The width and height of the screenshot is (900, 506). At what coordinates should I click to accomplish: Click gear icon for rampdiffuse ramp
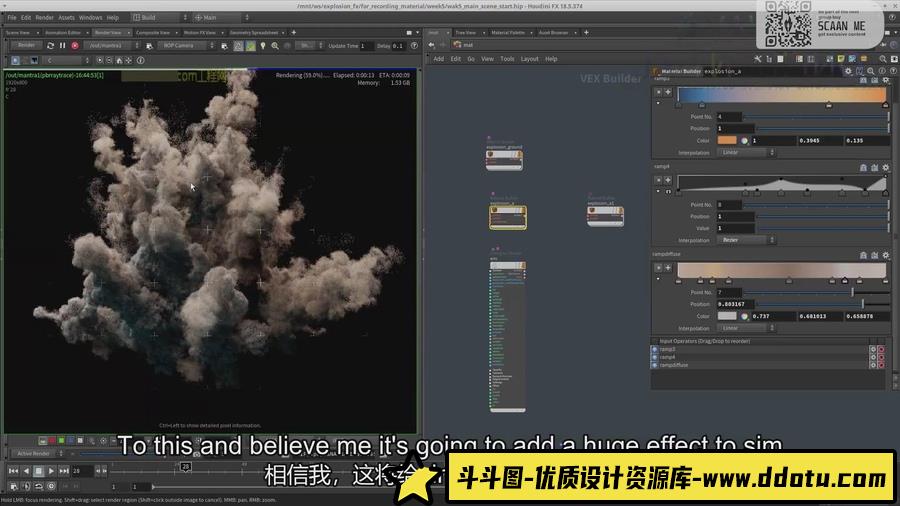886,255
